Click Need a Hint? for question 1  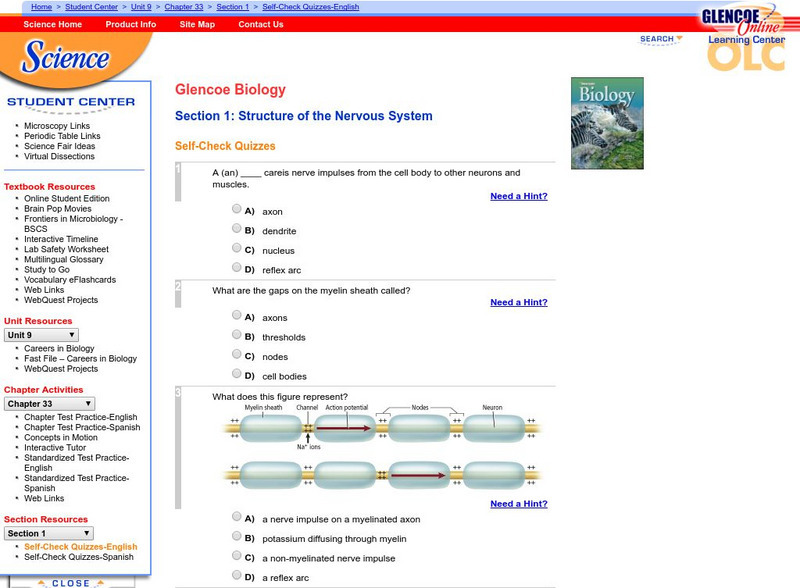[x=519, y=196]
